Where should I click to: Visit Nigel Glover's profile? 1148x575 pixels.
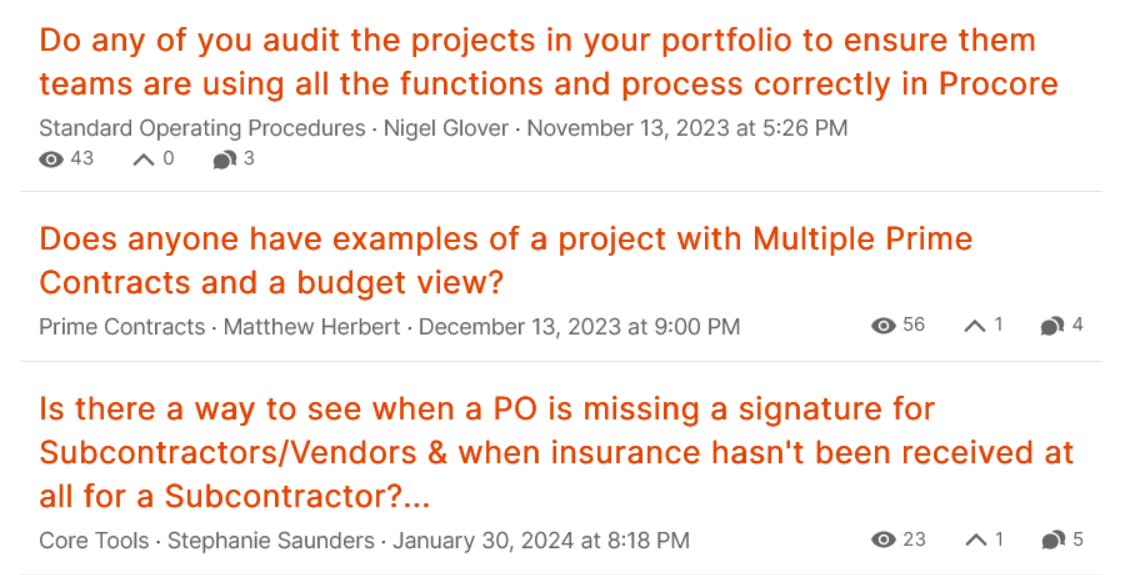(446, 128)
